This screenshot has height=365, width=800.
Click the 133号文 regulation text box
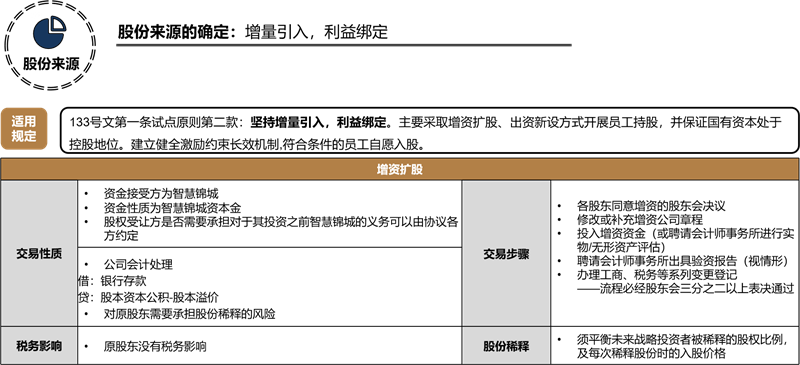coord(429,130)
